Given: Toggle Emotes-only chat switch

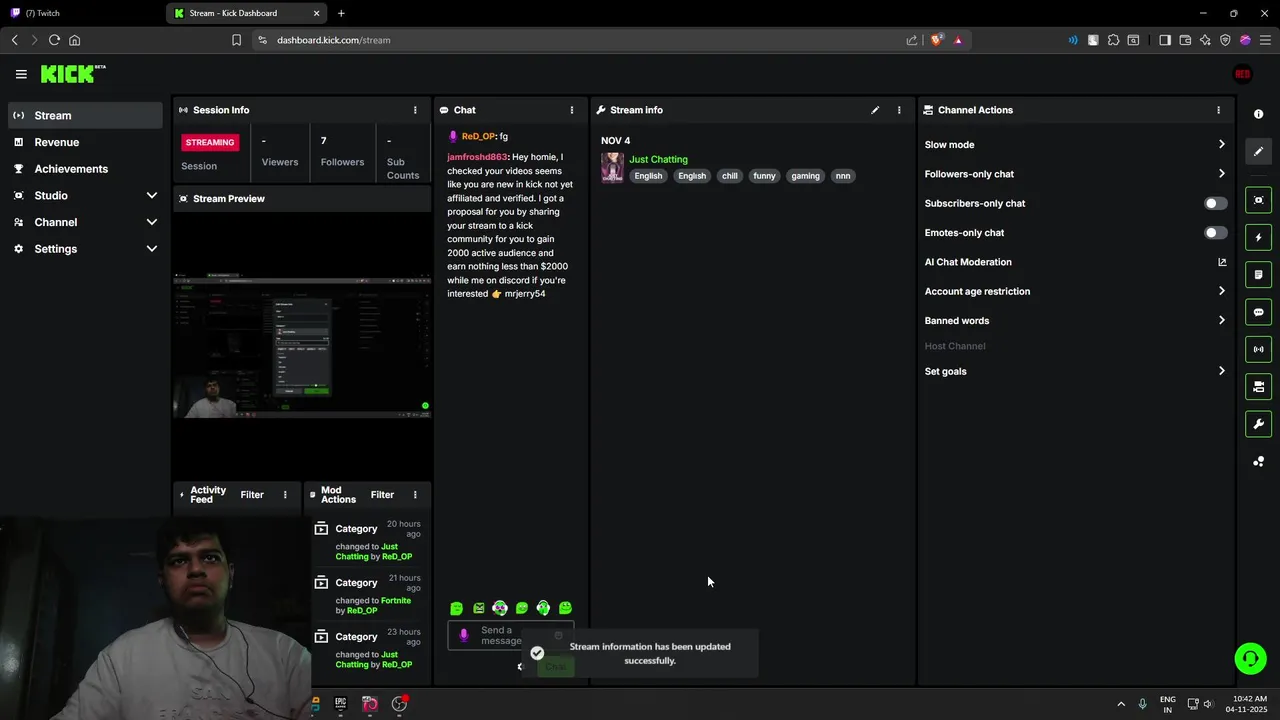Looking at the screenshot, I should click(1215, 233).
